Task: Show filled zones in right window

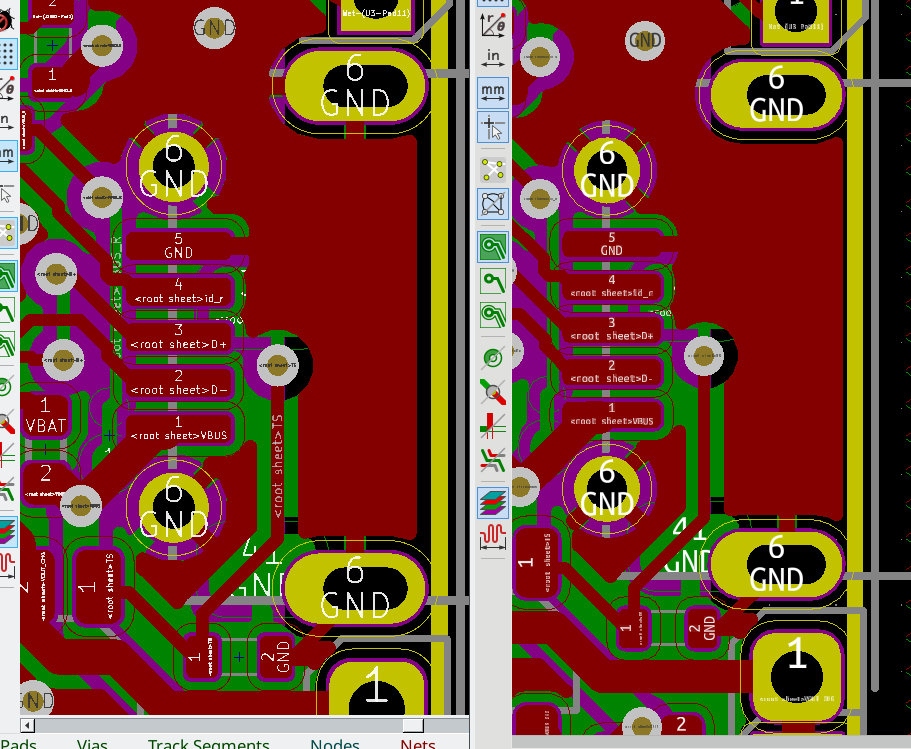Action: click(x=493, y=247)
